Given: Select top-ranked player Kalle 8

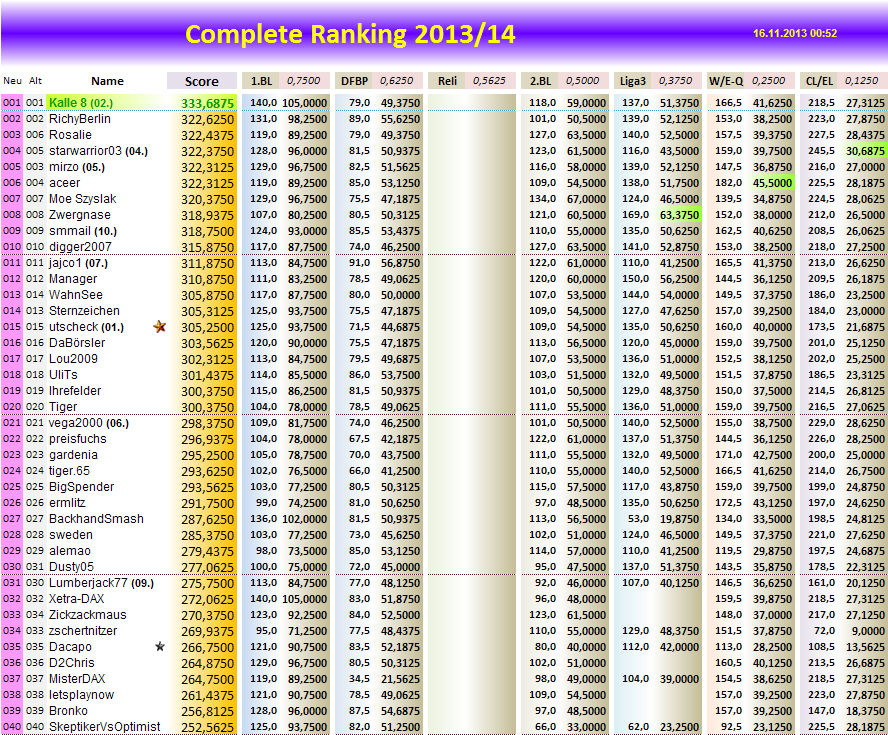Looking at the screenshot, I should pos(78,100).
